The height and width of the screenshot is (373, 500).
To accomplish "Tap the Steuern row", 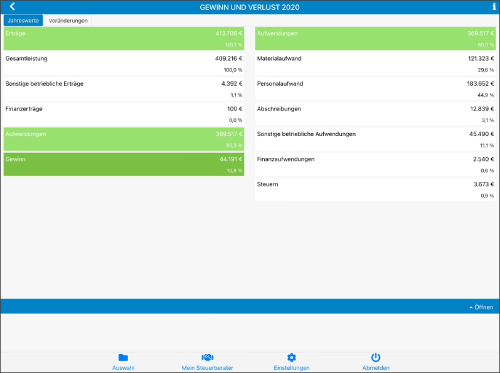I will [375, 190].
